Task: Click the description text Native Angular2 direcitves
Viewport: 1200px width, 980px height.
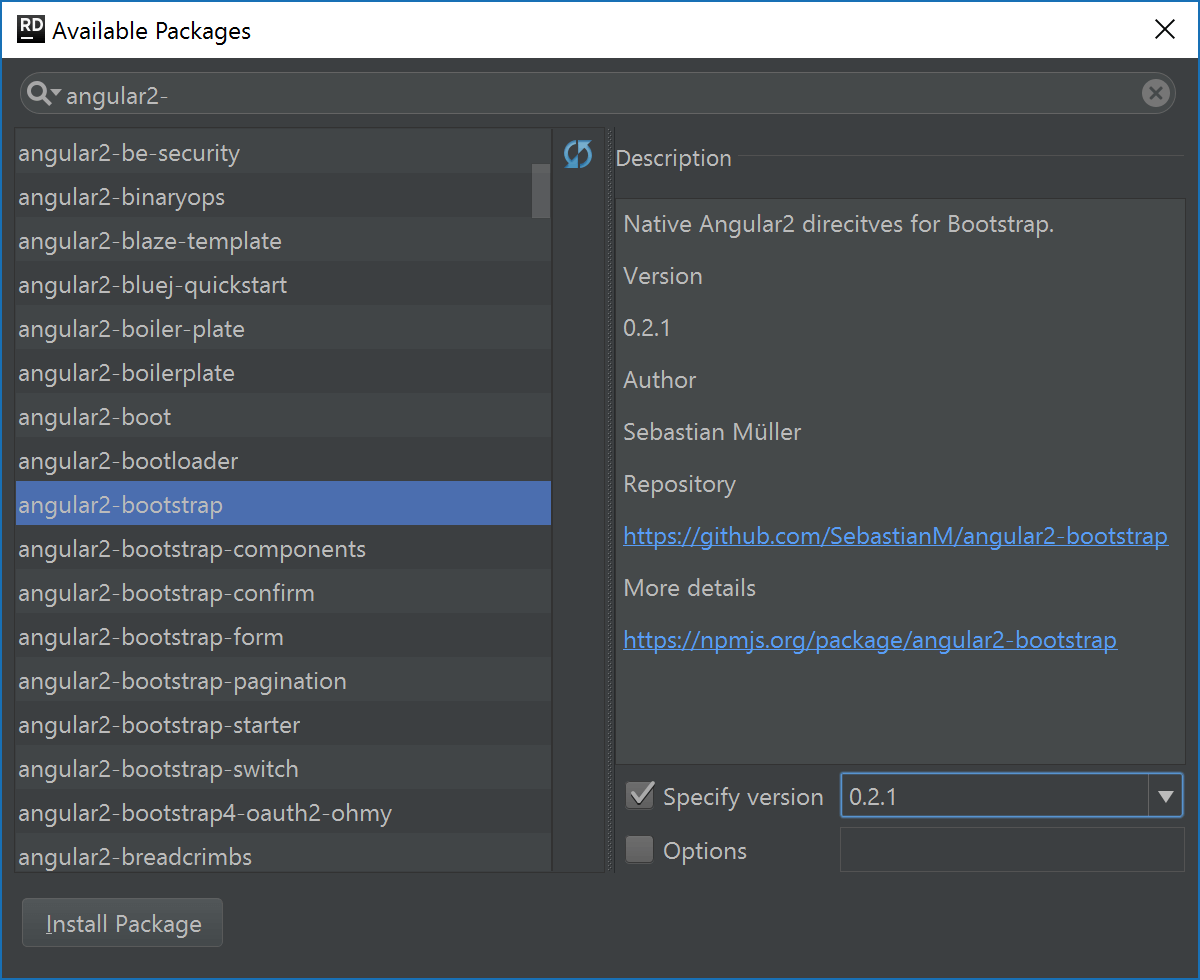Action: pos(839,224)
